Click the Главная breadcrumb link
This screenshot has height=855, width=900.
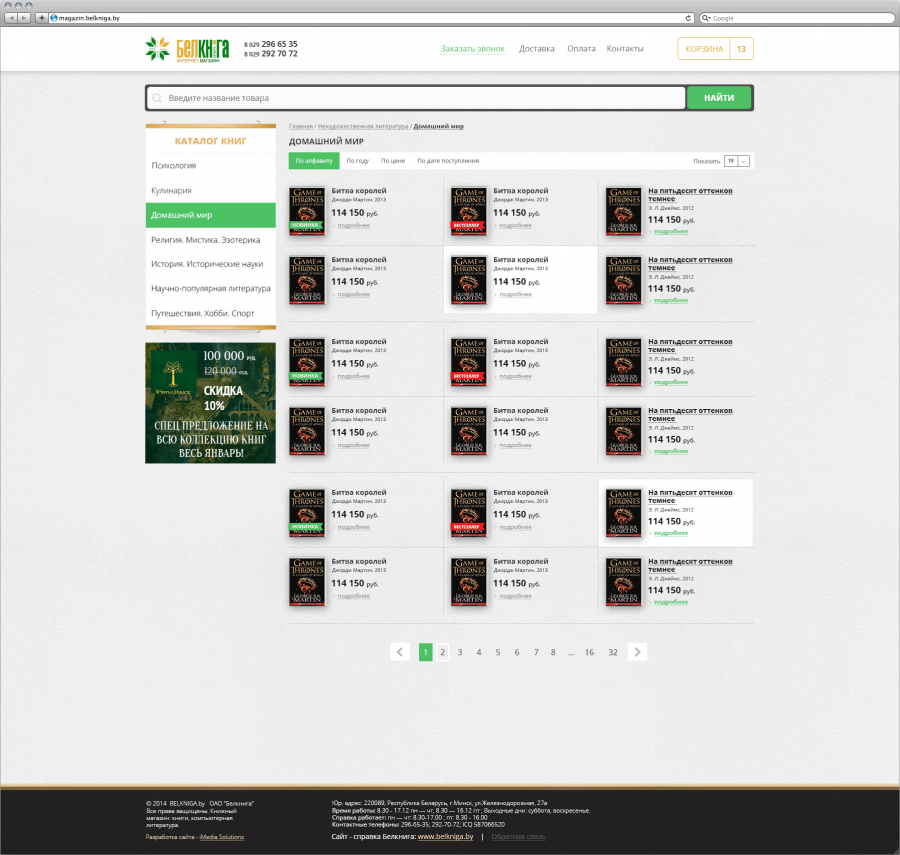[301, 126]
